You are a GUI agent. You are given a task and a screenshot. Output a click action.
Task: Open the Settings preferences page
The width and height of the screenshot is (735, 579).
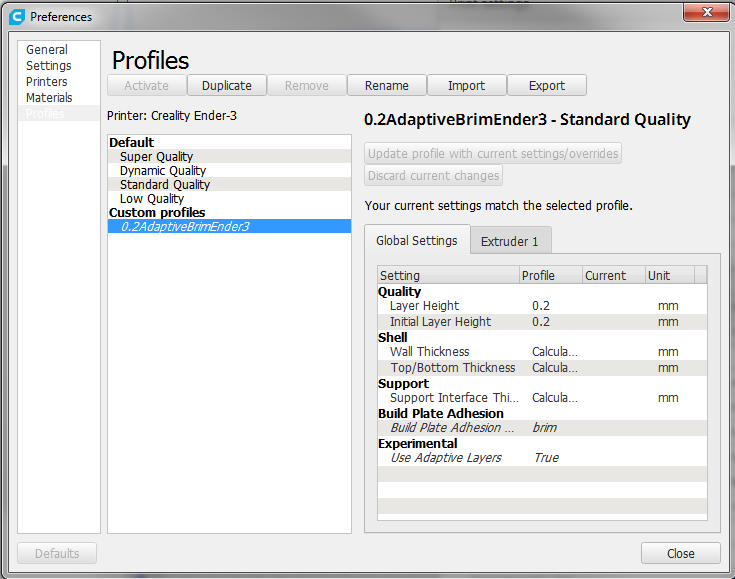point(49,66)
